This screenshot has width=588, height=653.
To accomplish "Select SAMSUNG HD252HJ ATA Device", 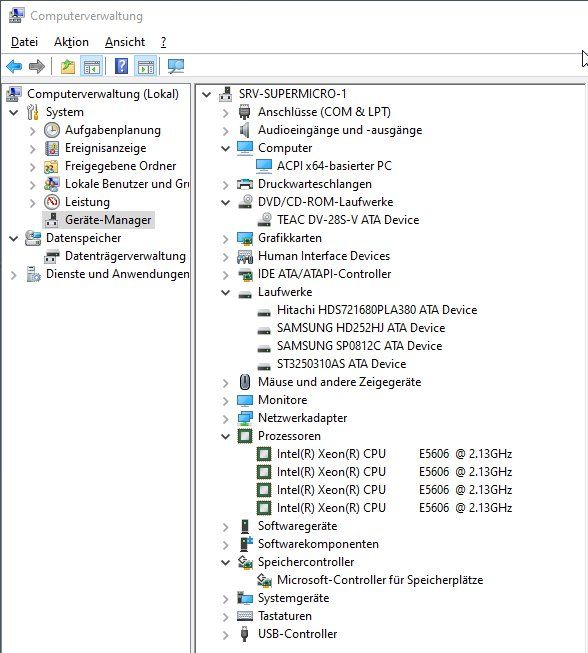I will pyautogui.click(x=361, y=328).
